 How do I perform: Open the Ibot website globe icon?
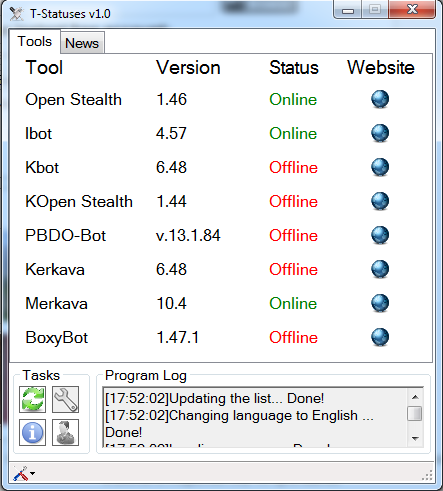coord(380,133)
